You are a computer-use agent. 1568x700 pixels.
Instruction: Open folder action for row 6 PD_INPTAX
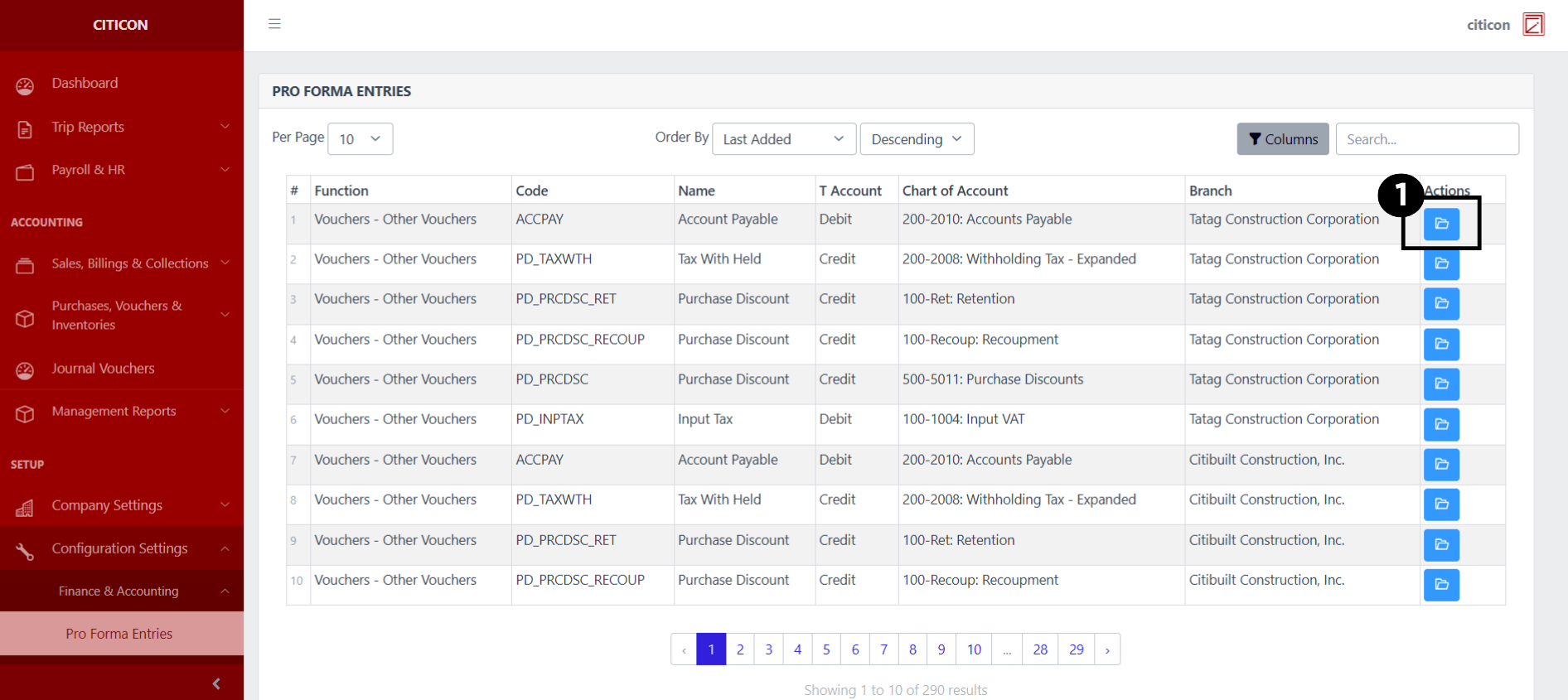pos(1441,424)
